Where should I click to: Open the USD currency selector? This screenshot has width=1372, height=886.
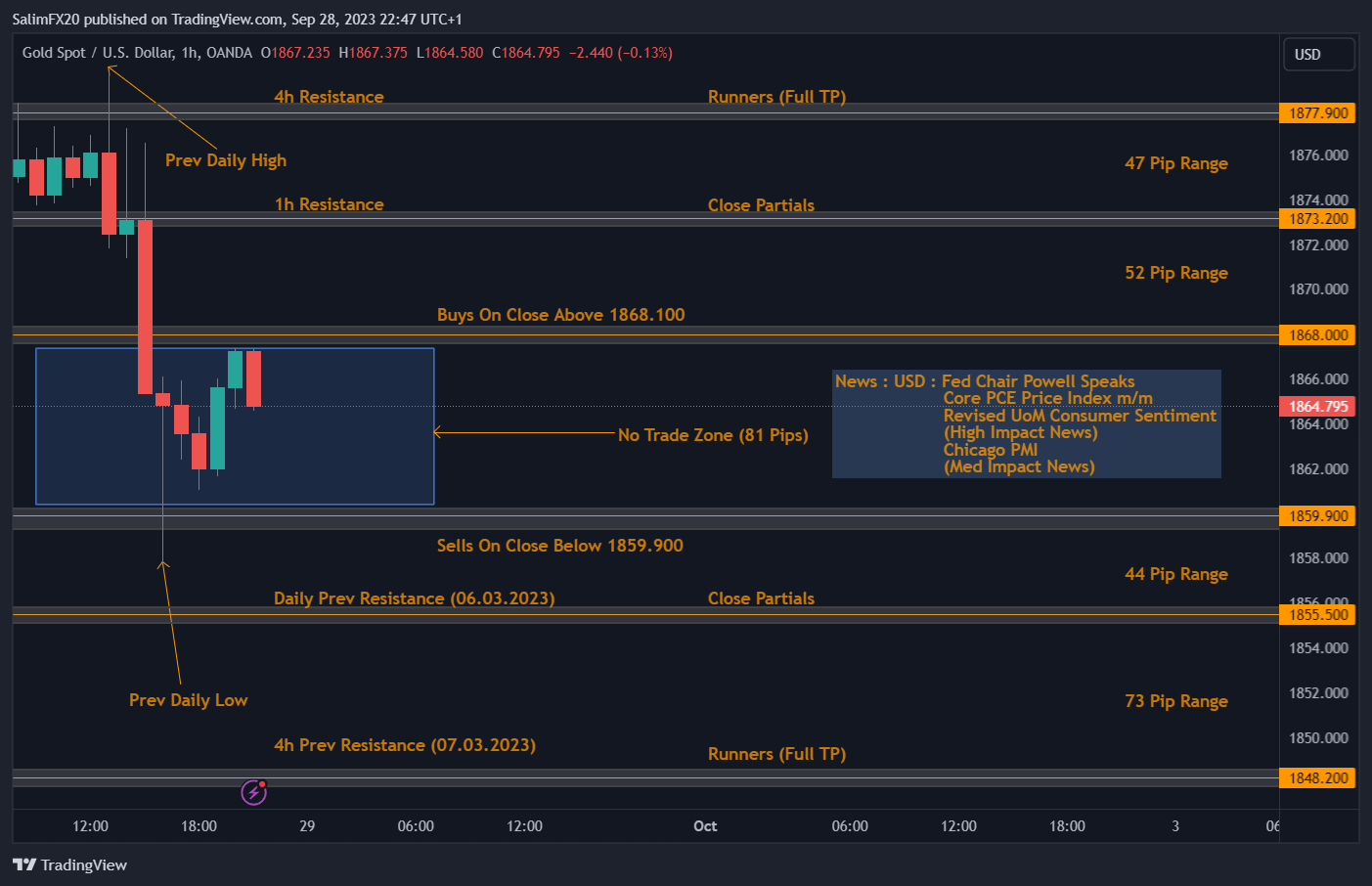(x=1318, y=54)
